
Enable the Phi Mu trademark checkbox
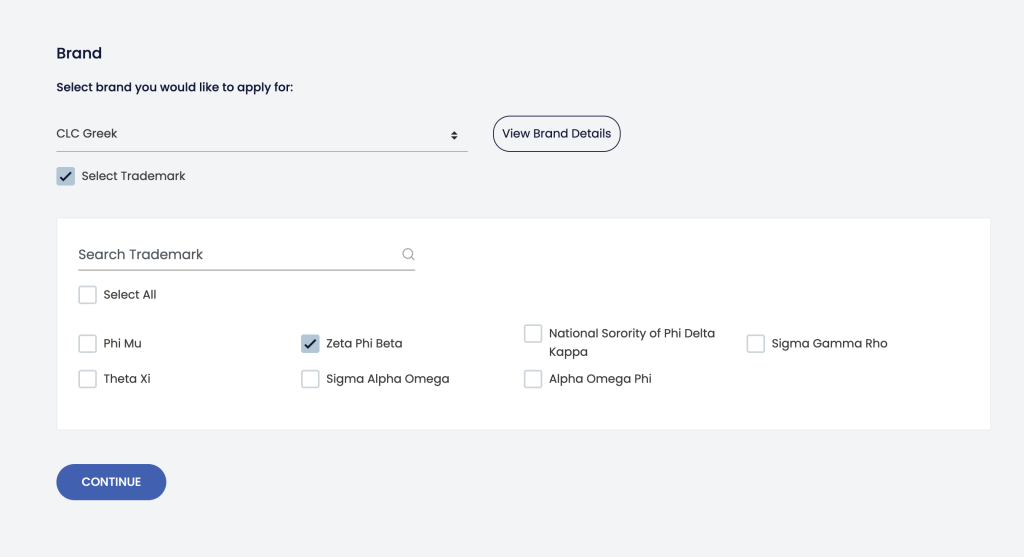coord(88,343)
